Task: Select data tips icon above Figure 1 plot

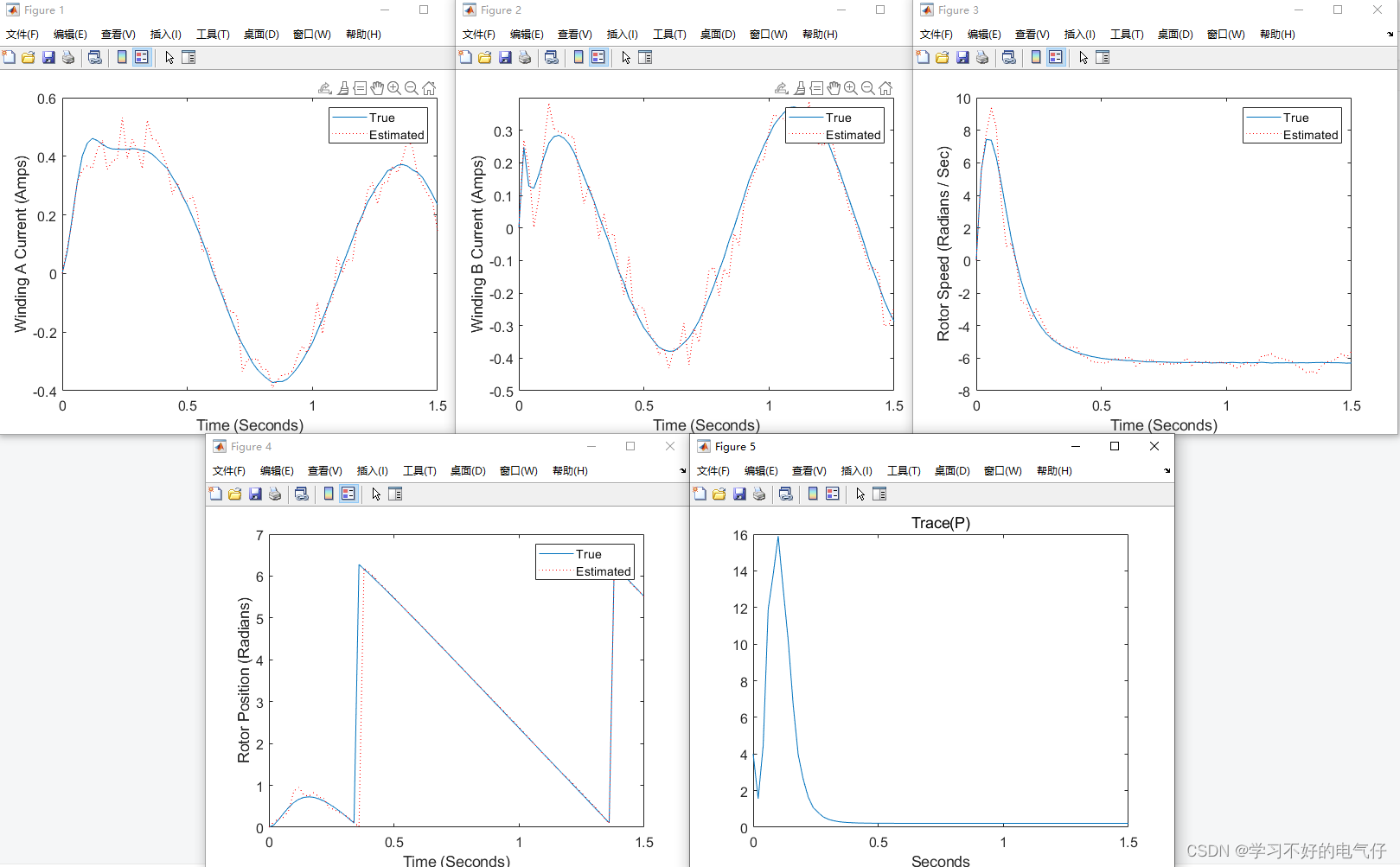Action: click(361, 88)
